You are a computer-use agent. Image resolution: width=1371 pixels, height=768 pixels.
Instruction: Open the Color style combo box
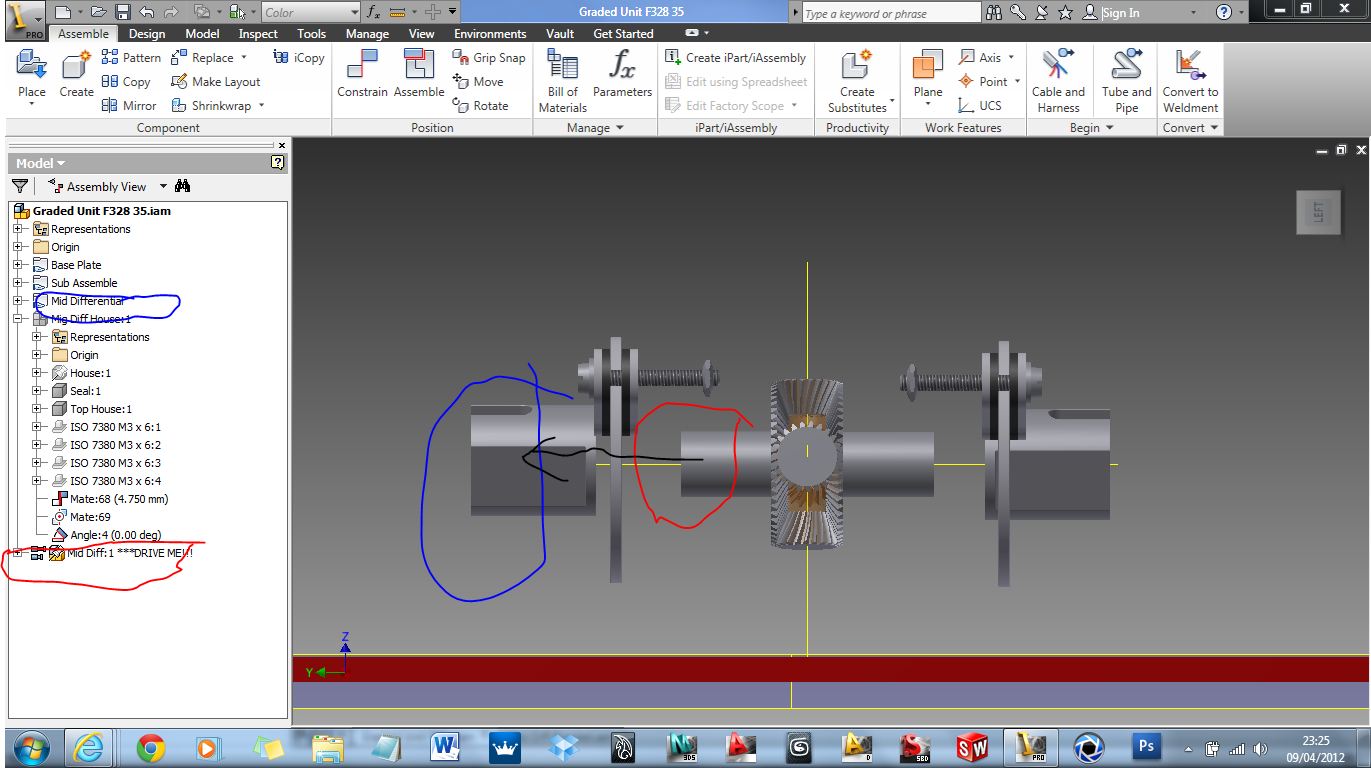(x=311, y=12)
